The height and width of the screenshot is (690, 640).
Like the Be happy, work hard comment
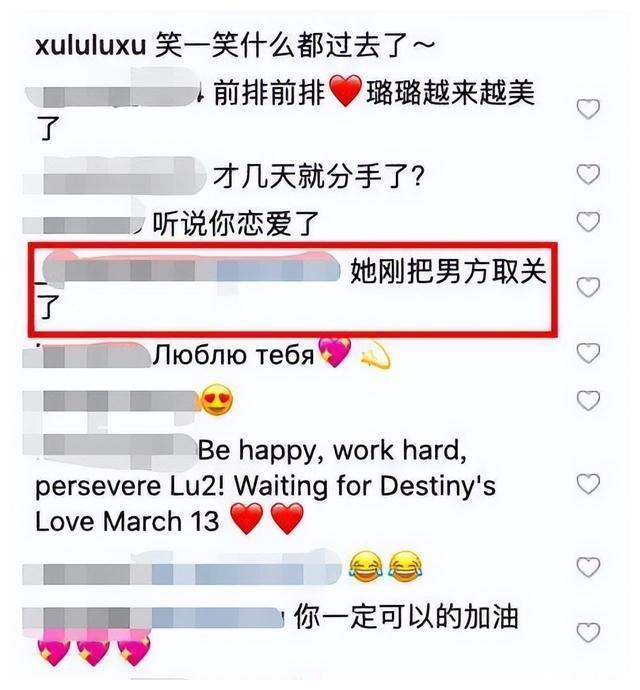point(588,484)
